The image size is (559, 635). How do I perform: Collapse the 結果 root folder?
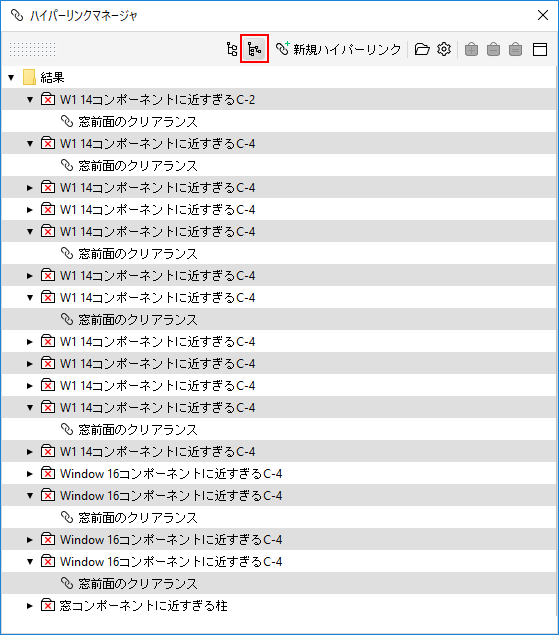click(11, 77)
